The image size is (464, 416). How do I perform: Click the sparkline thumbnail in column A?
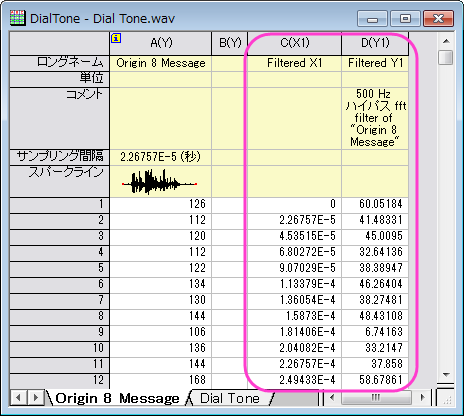160,182
